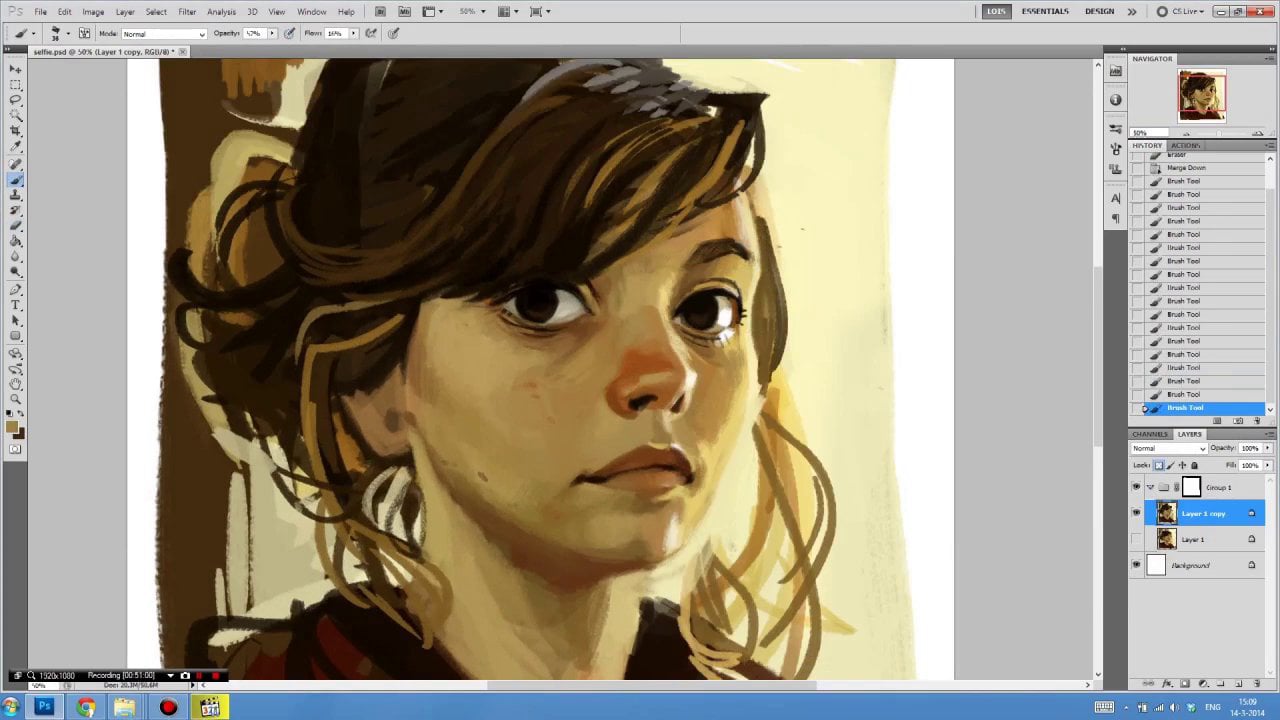
Task: Select the Type tool
Action: [16, 305]
